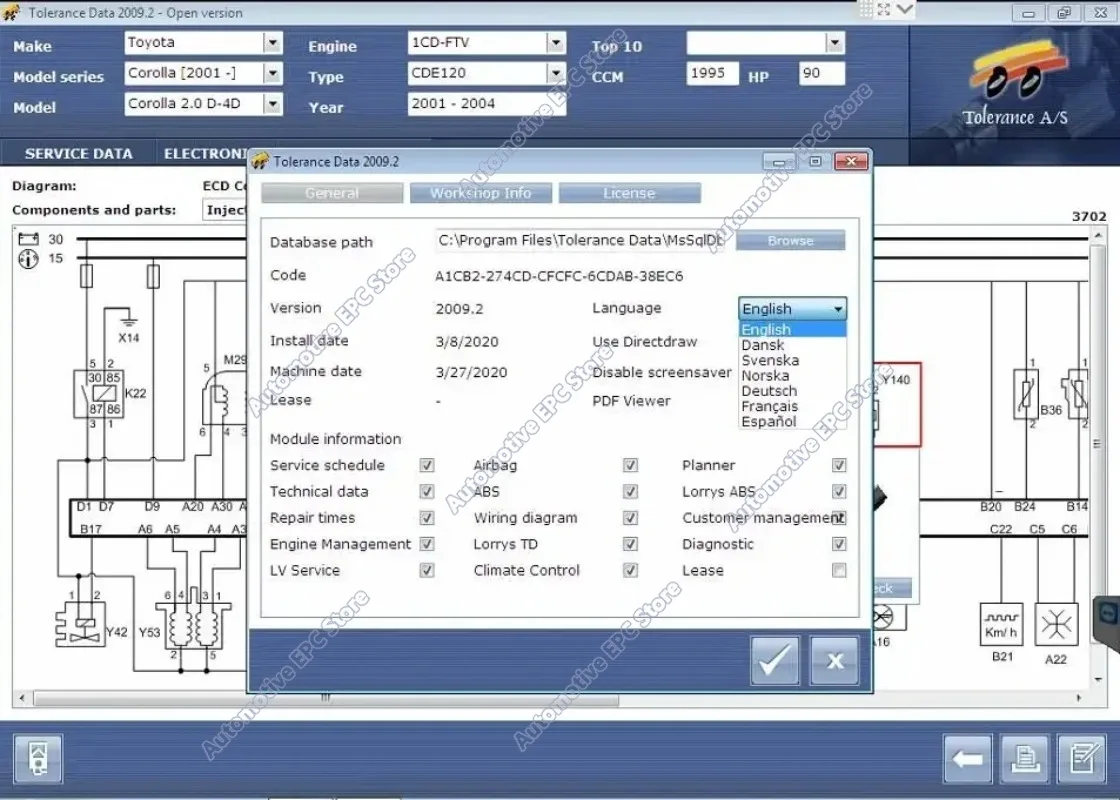Toggle the Technical data checkbox
The width and height of the screenshot is (1120, 800).
tap(426, 491)
